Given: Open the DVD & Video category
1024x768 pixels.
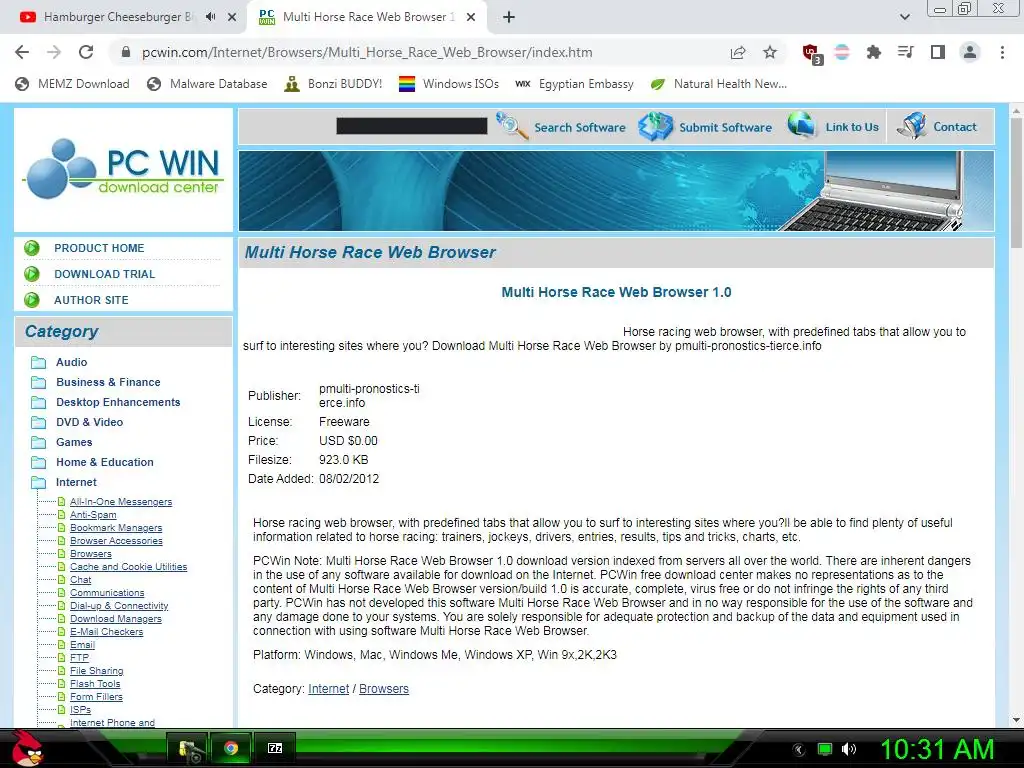Looking at the screenshot, I should click(89, 422).
